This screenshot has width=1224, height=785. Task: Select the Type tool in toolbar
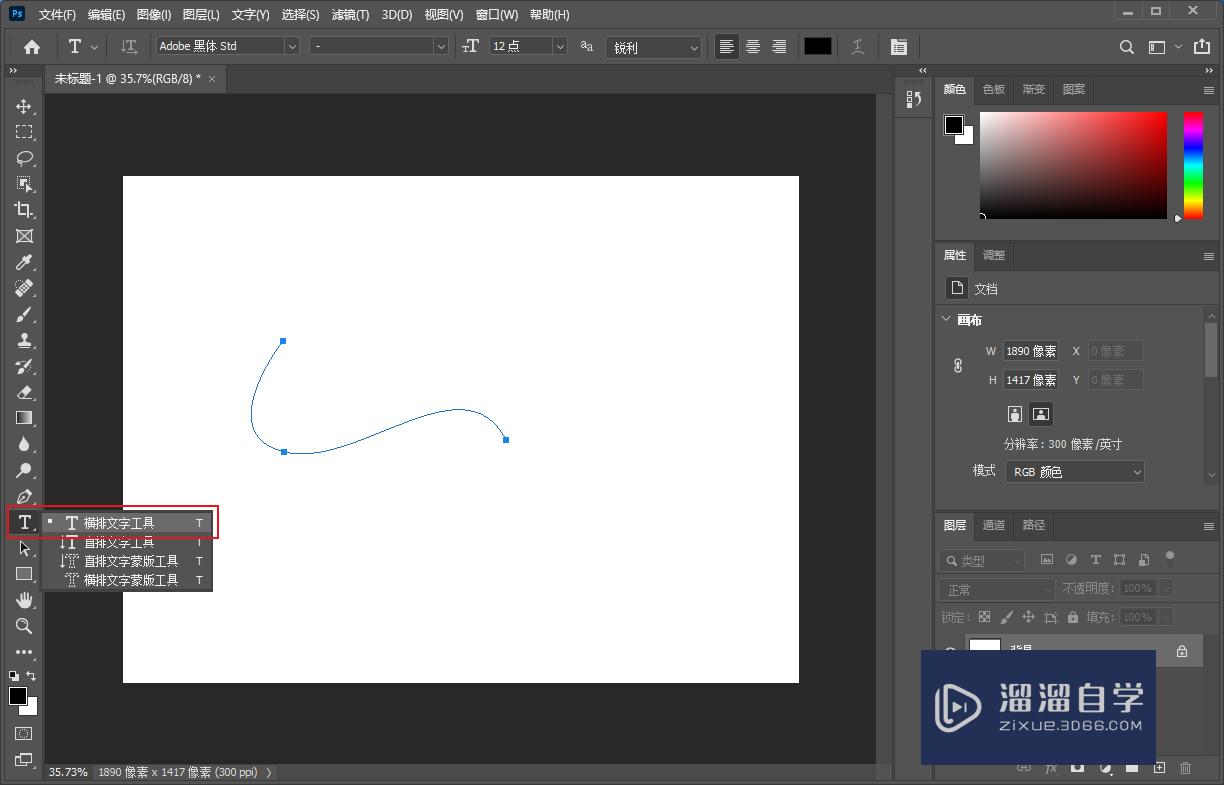point(24,522)
